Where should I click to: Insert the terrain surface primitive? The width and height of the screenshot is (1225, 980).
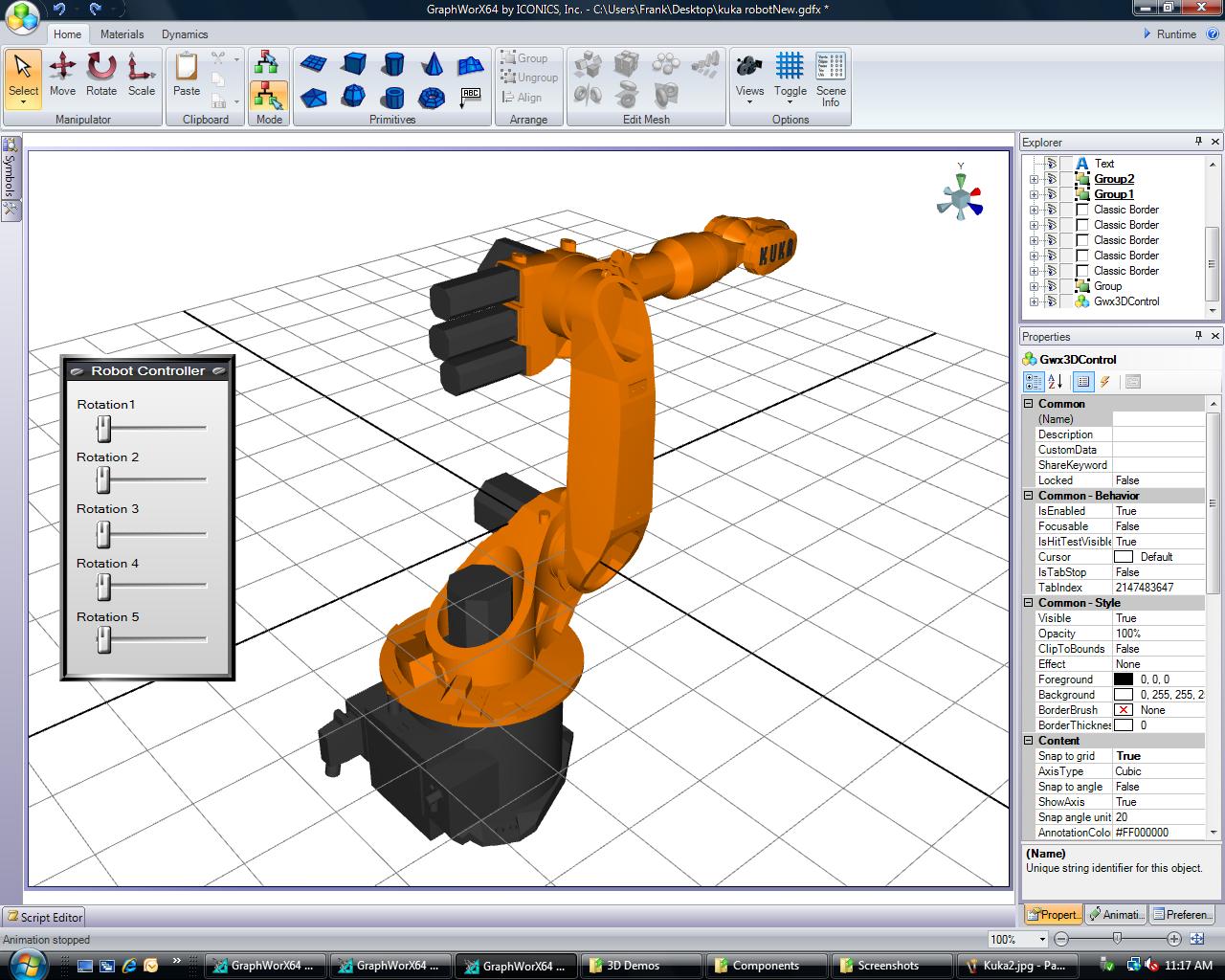click(x=470, y=64)
